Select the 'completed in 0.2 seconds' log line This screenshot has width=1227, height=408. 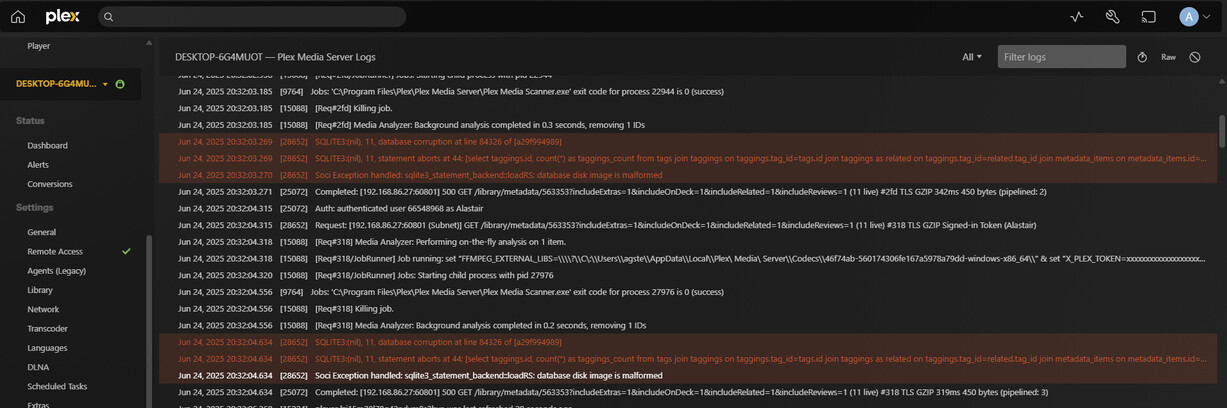point(688,325)
